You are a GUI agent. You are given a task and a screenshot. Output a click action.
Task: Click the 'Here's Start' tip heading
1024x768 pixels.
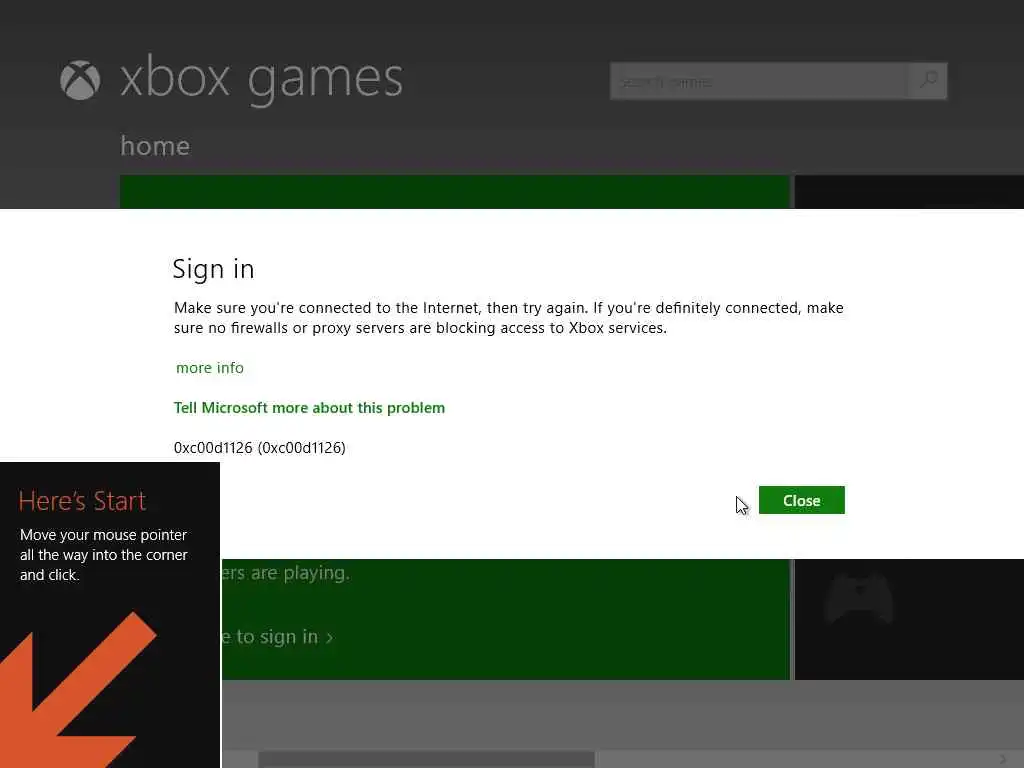click(82, 501)
